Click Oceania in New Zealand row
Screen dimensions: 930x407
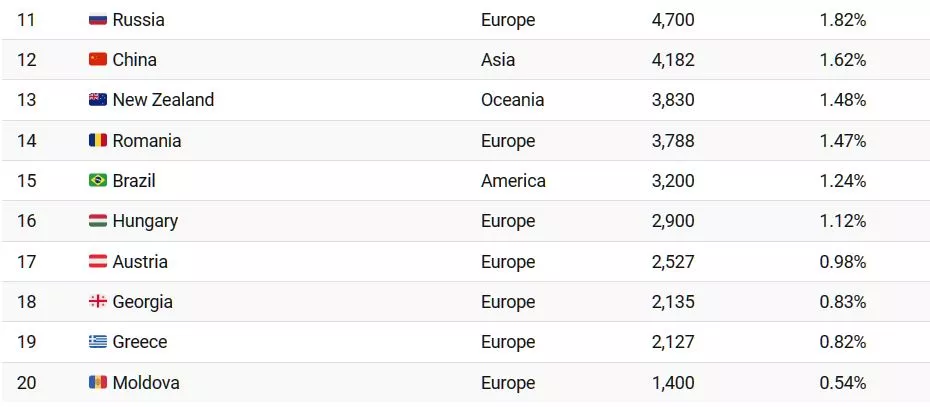coord(512,100)
